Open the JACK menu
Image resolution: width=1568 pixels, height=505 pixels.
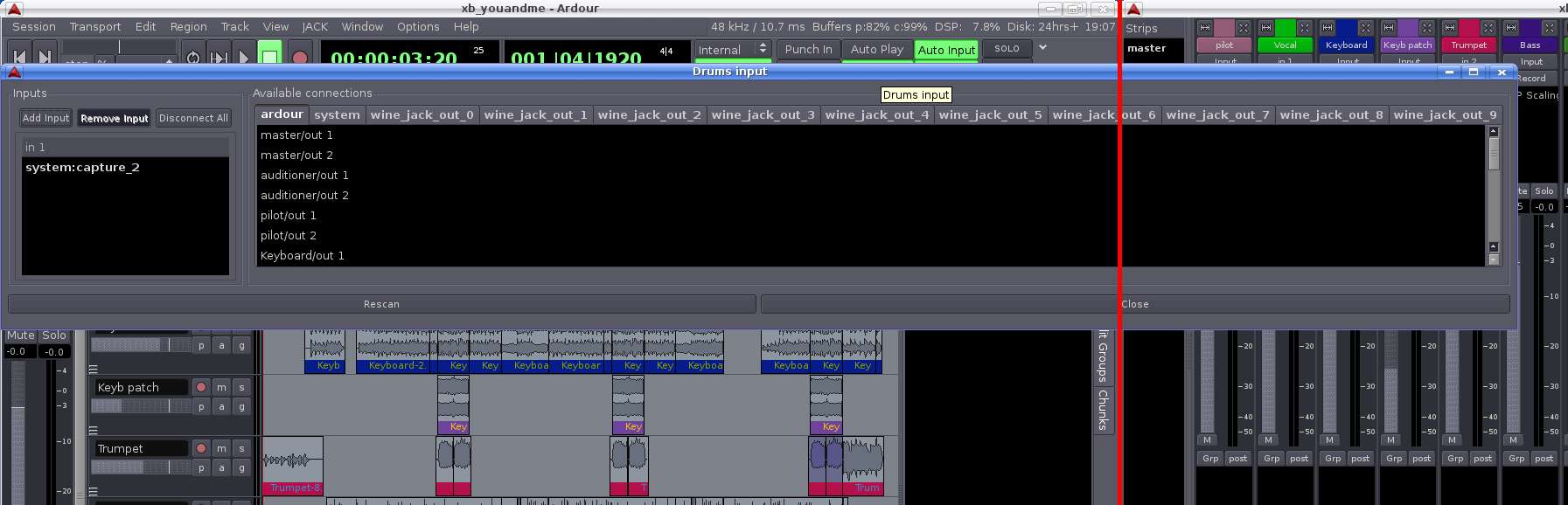coord(314,27)
